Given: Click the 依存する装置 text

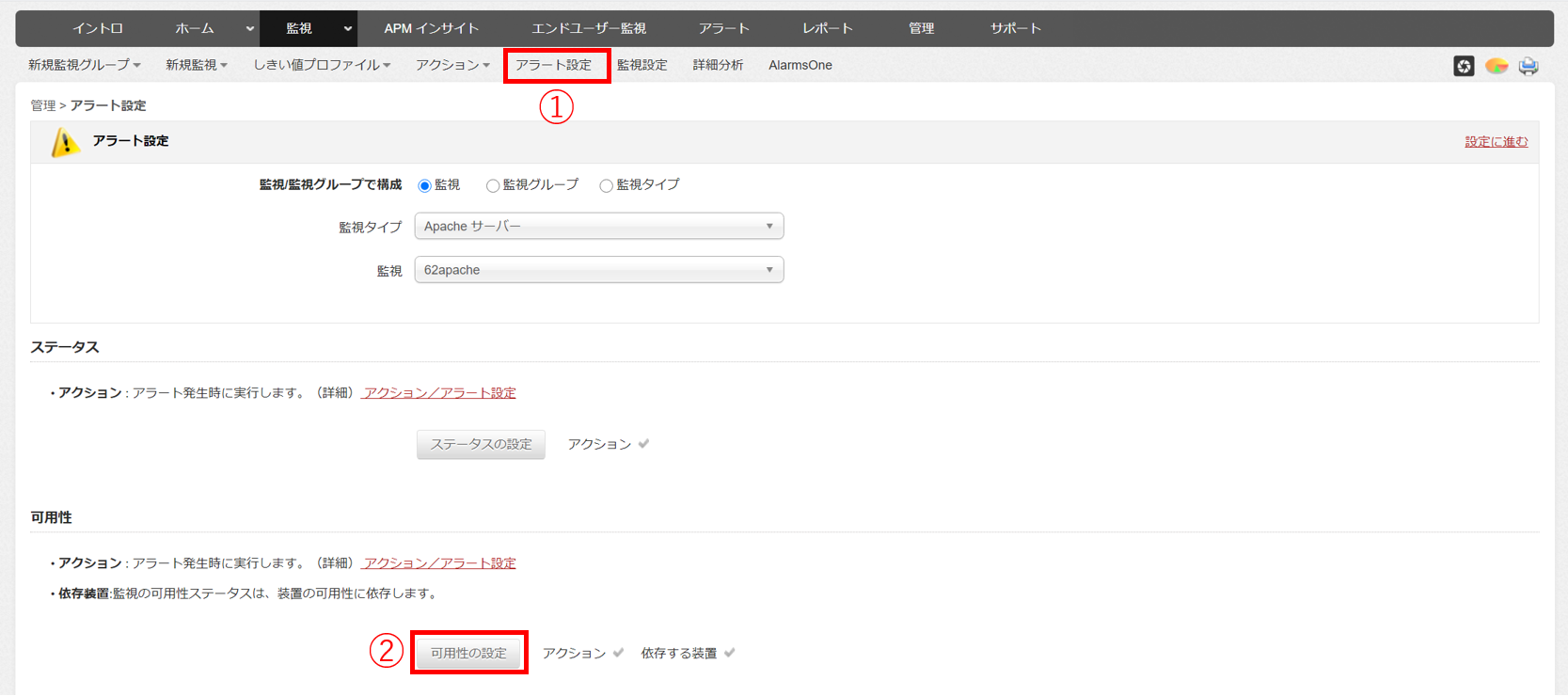Looking at the screenshot, I should click(x=679, y=653).
